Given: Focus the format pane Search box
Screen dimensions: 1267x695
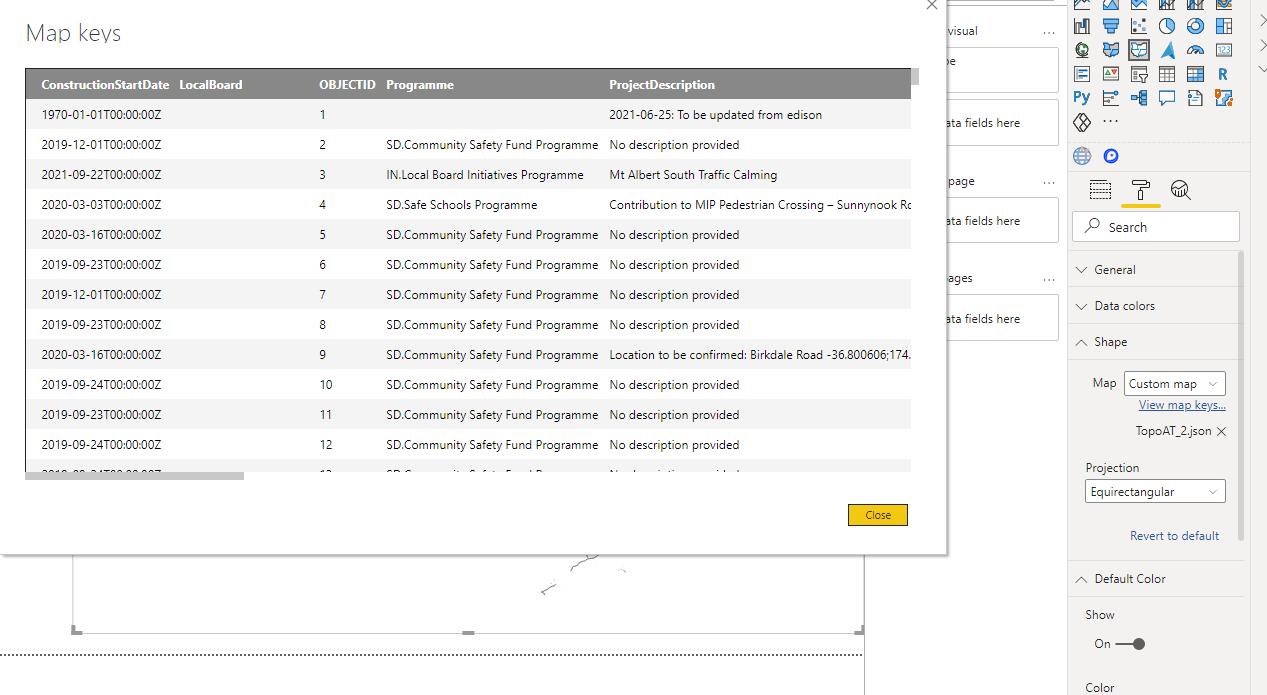Looking at the screenshot, I should pos(1155,227).
